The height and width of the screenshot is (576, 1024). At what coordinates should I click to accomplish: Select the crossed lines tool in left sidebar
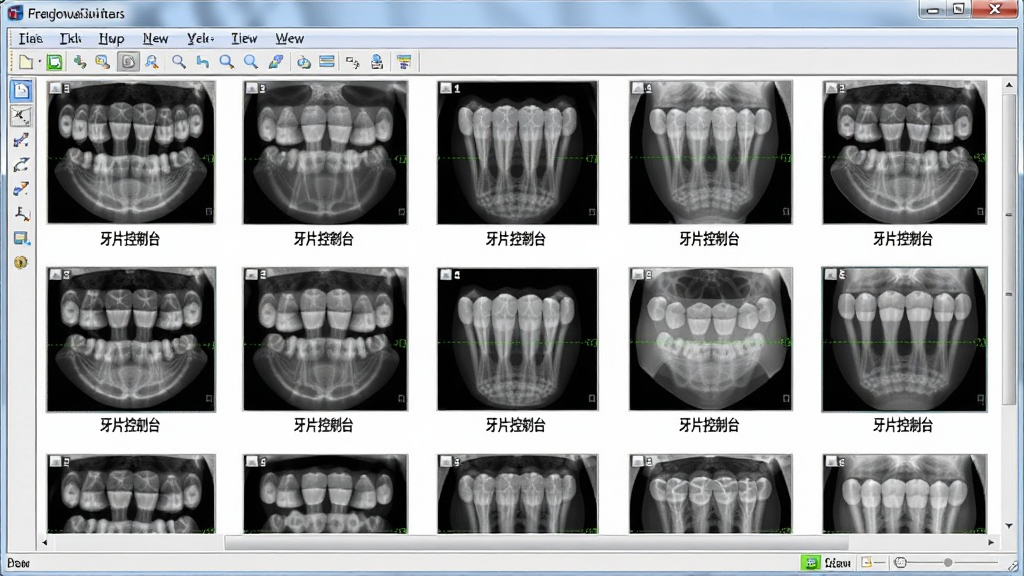click(21, 116)
